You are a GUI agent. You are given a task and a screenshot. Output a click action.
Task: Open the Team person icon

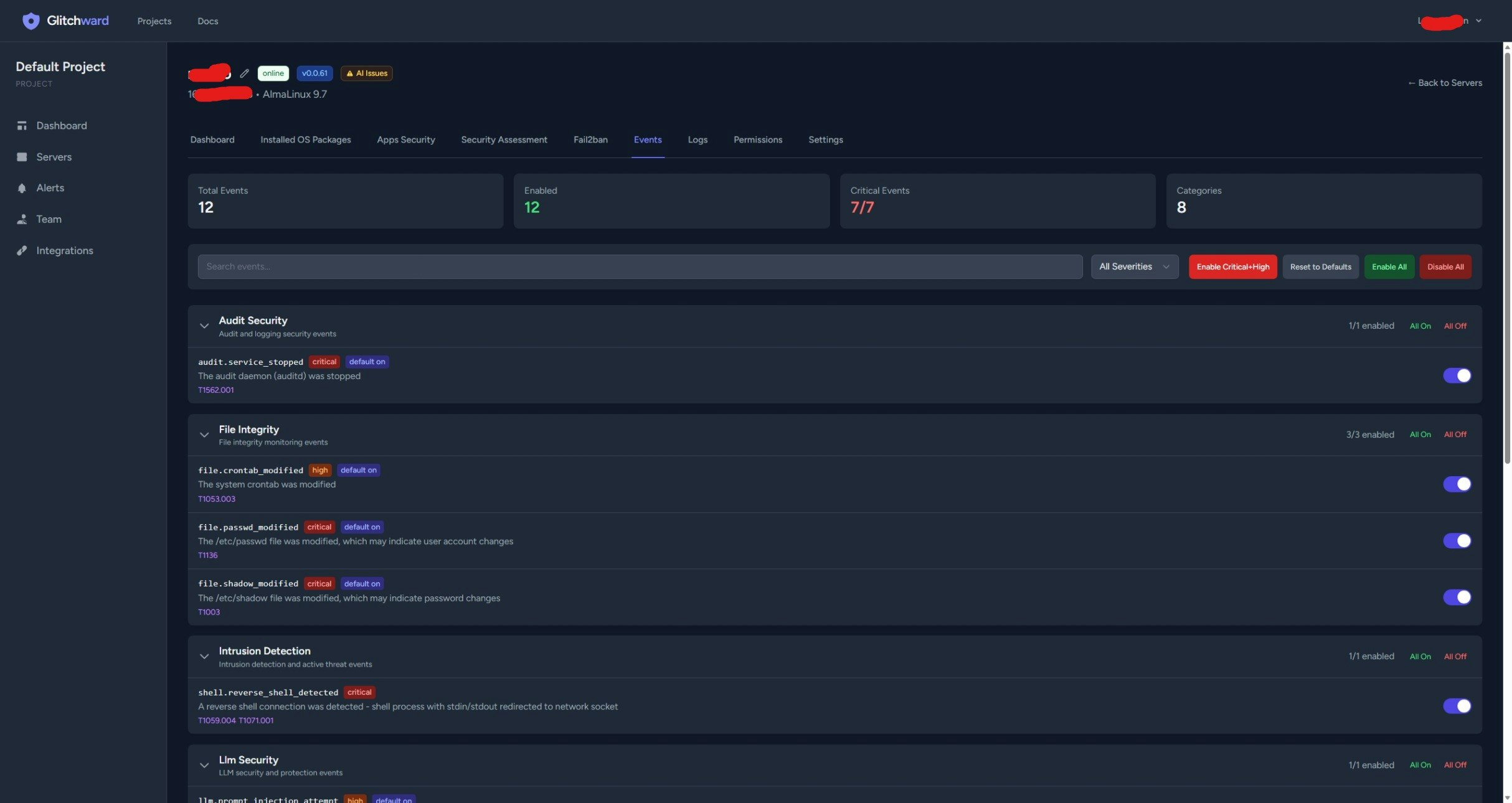click(x=22, y=219)
